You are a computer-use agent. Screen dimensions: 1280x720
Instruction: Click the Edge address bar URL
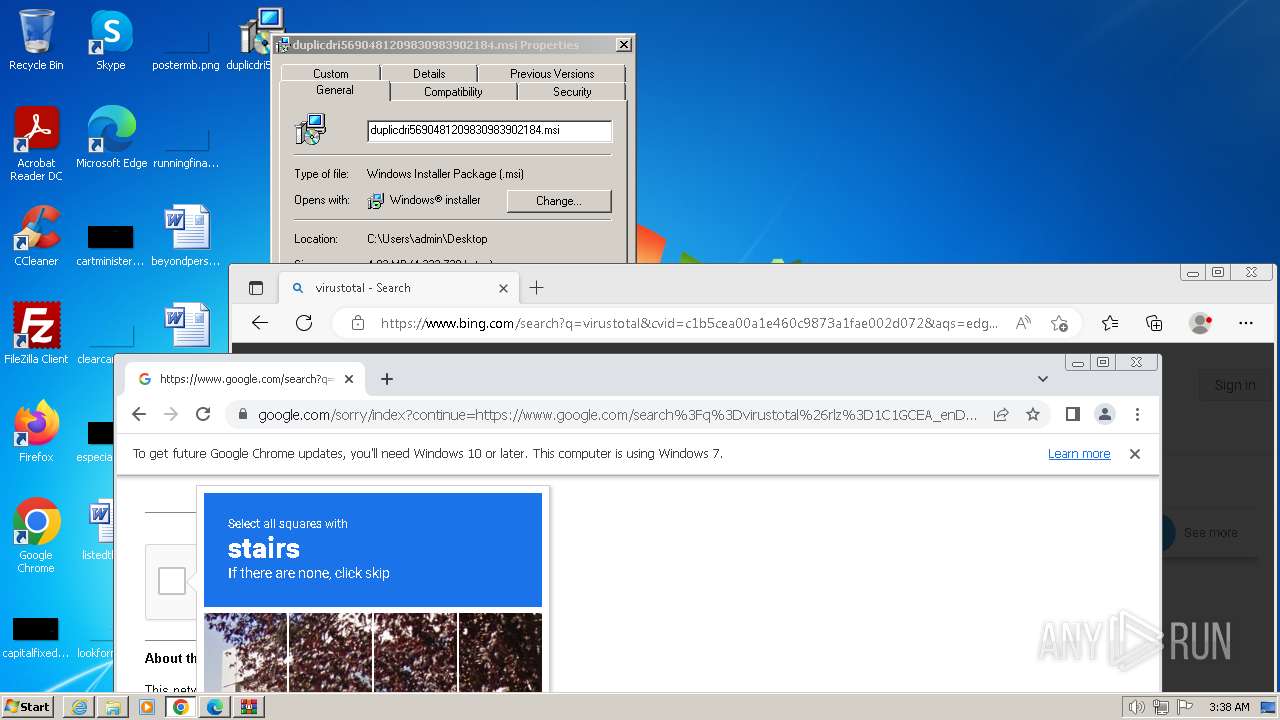[x=689, y=323]
